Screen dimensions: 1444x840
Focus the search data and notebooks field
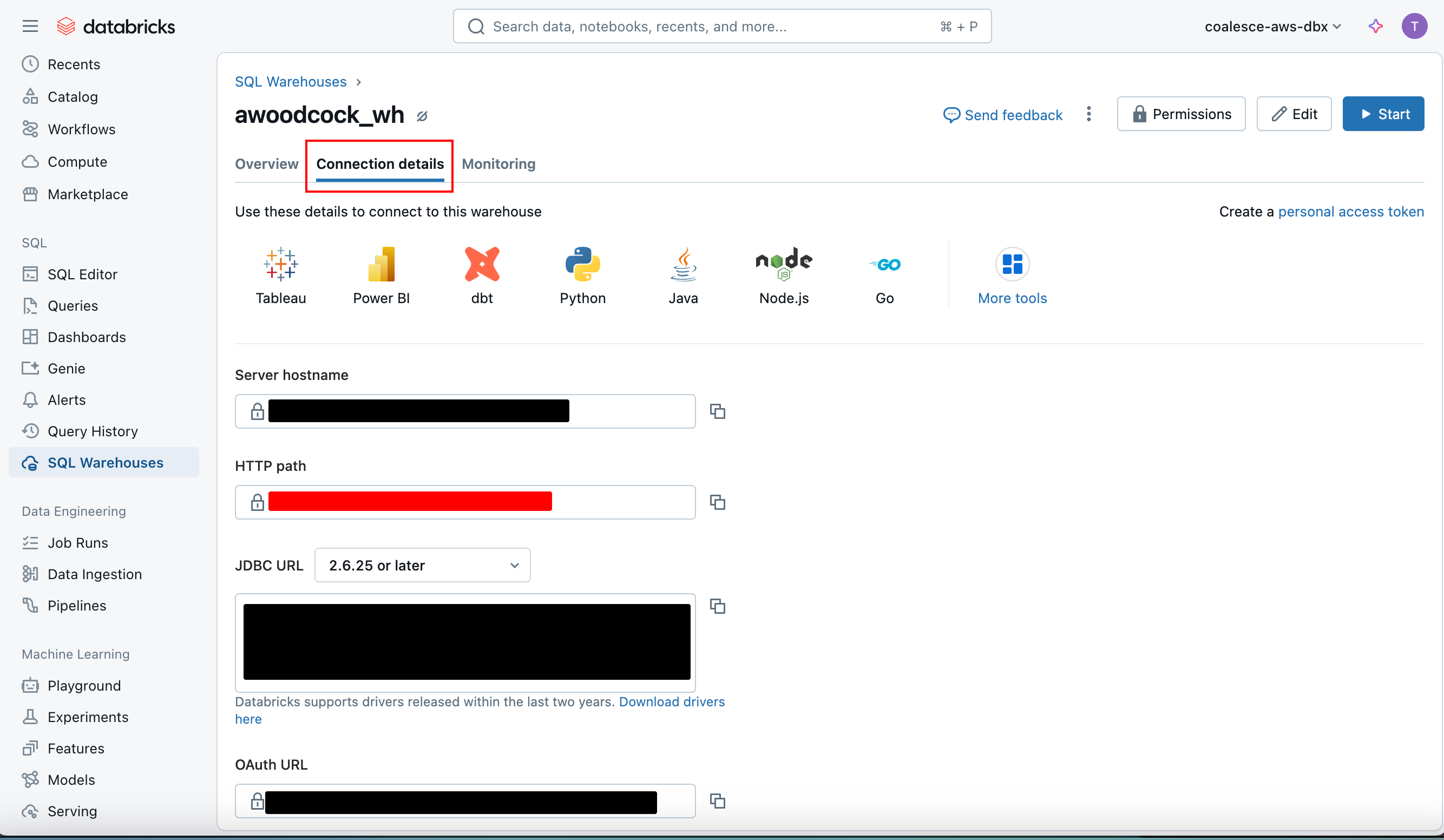pyautogui.click(x=722, y=27)
